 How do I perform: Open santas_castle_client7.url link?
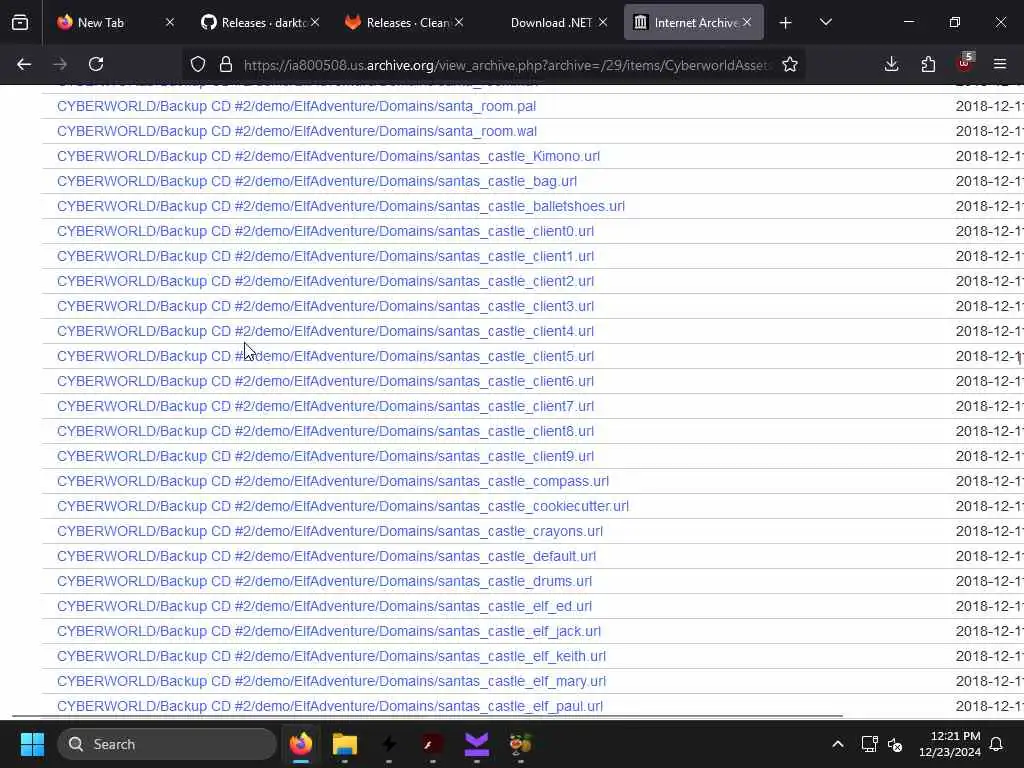point(325,406)
